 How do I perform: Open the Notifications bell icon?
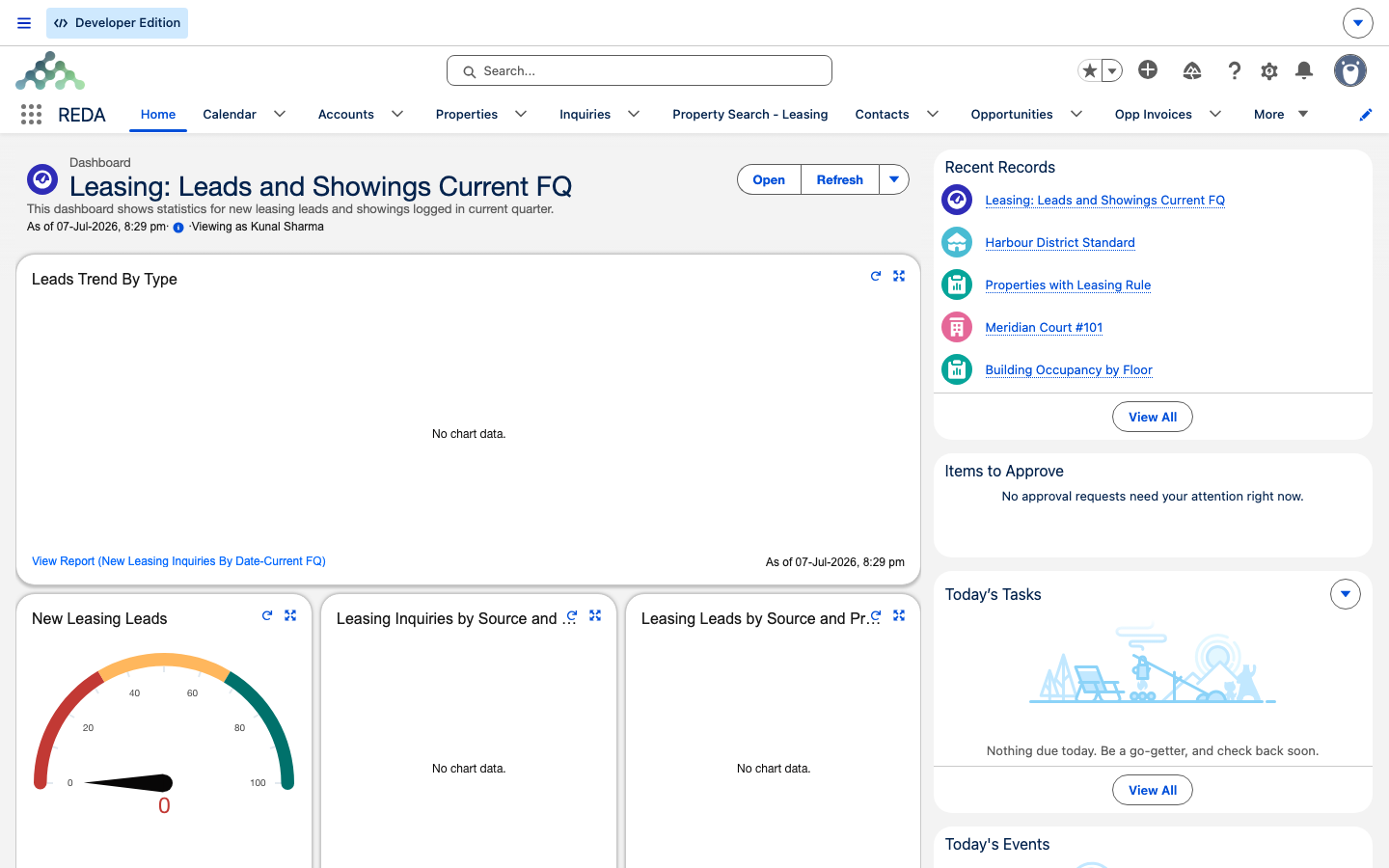tap(1304, 70)
